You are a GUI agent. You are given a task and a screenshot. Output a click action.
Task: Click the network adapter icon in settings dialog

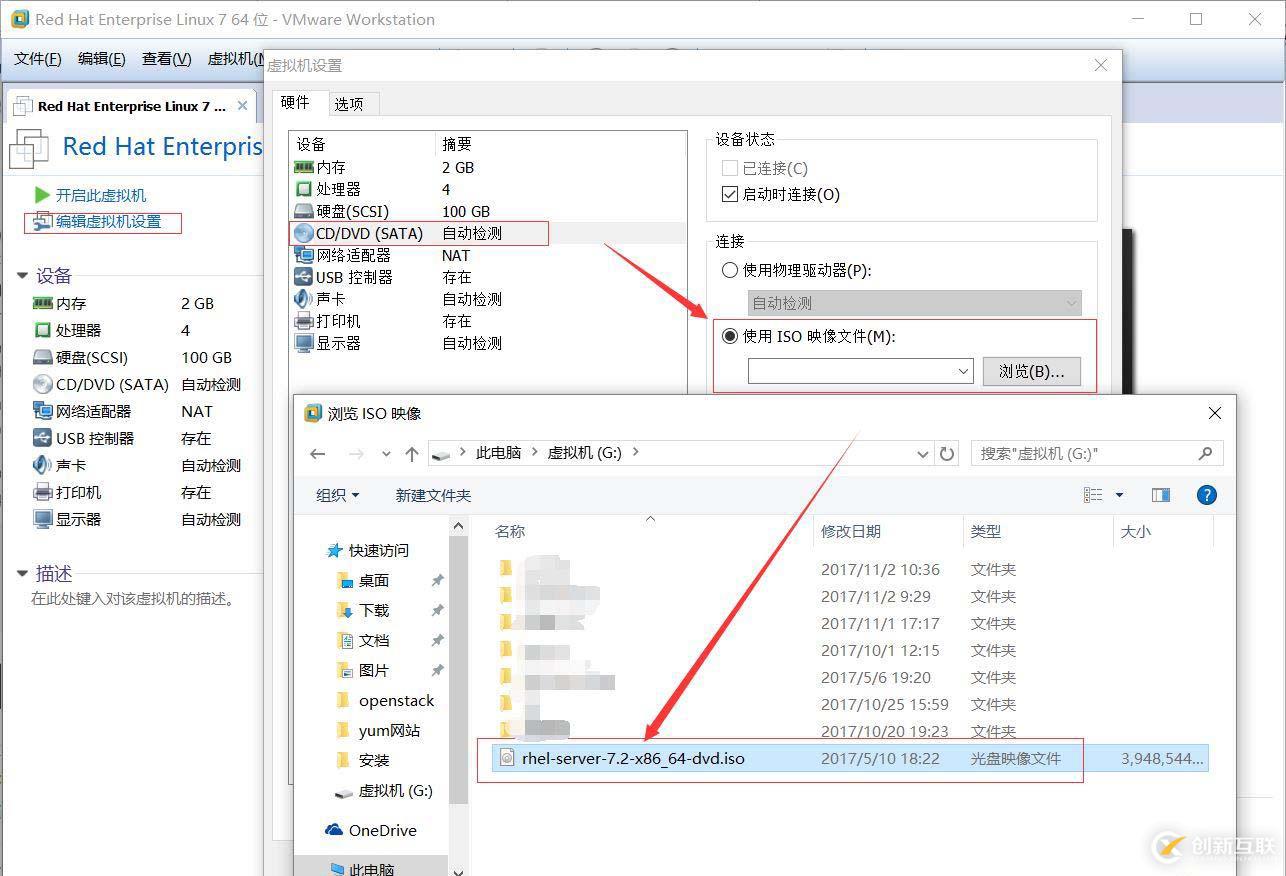click(x=304, y=256)
